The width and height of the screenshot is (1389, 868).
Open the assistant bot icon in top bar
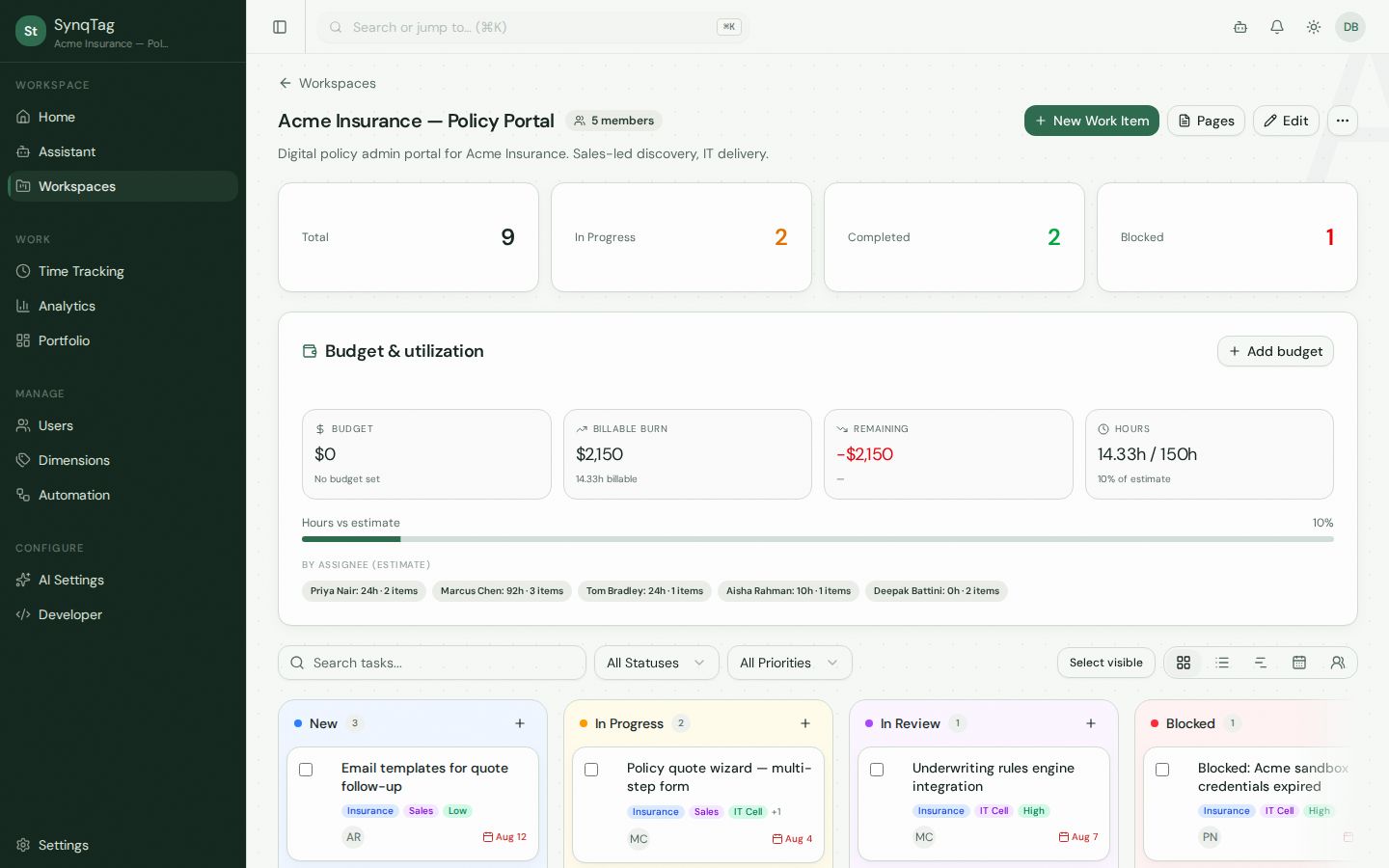(x=1240, y=27)
